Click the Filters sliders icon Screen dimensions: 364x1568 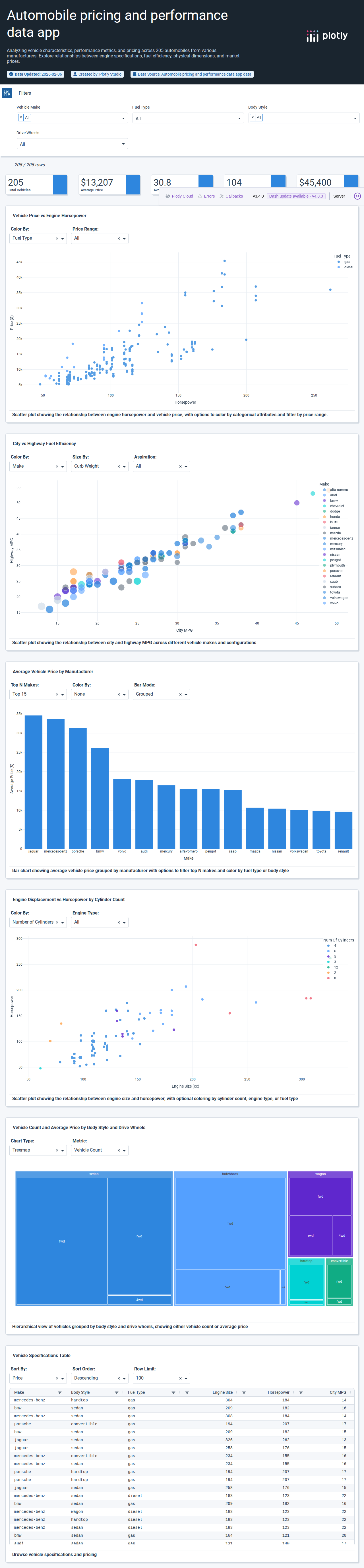(7, 93)
